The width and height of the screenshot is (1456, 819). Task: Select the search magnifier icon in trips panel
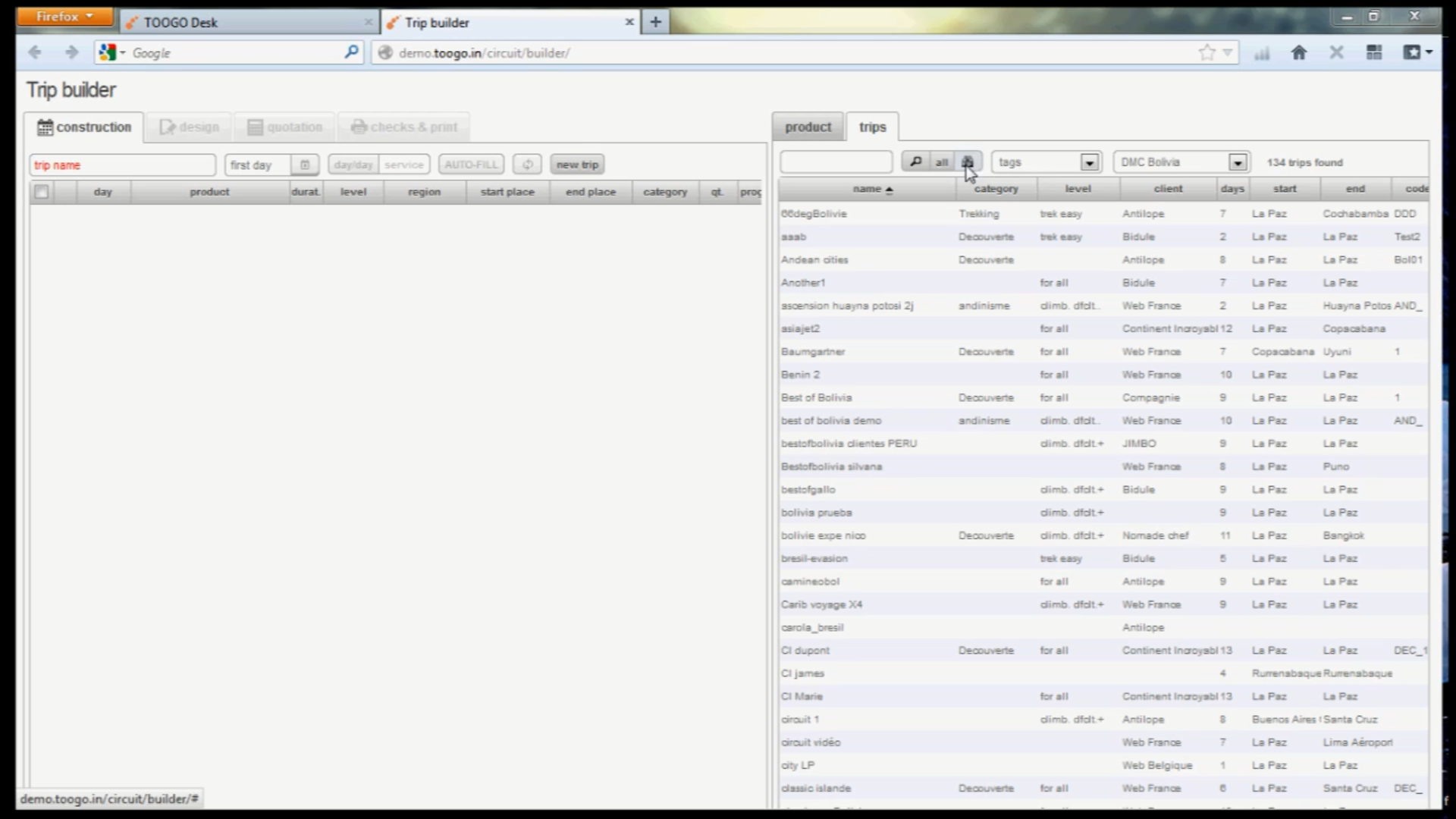[x=916, y=162]
